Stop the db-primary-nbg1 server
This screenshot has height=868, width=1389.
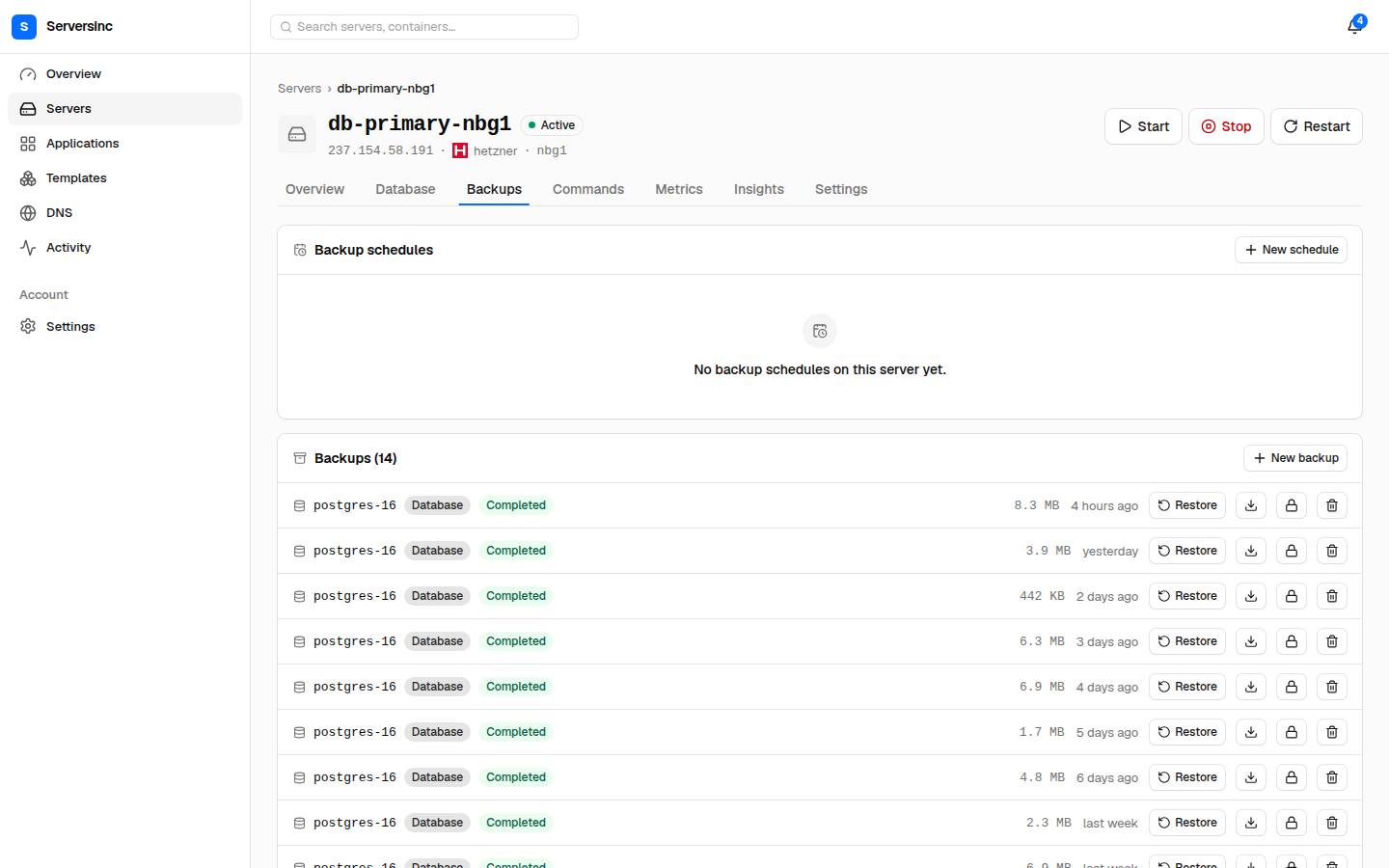[x=1226, y=126]
